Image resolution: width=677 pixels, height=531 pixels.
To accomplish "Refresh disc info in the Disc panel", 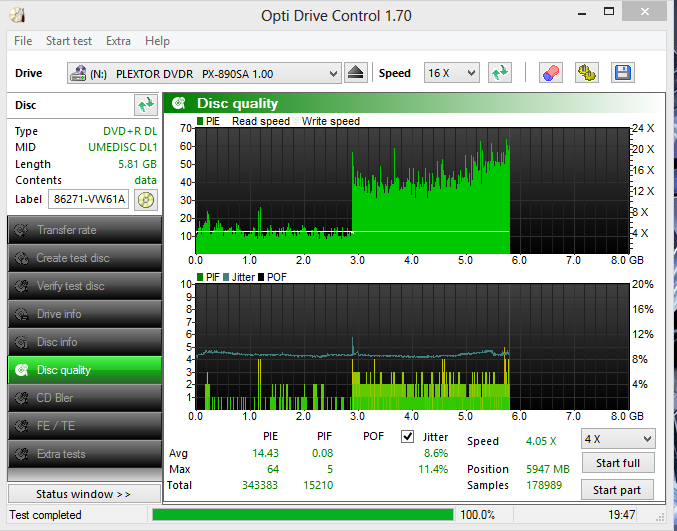I will (146, 105).
